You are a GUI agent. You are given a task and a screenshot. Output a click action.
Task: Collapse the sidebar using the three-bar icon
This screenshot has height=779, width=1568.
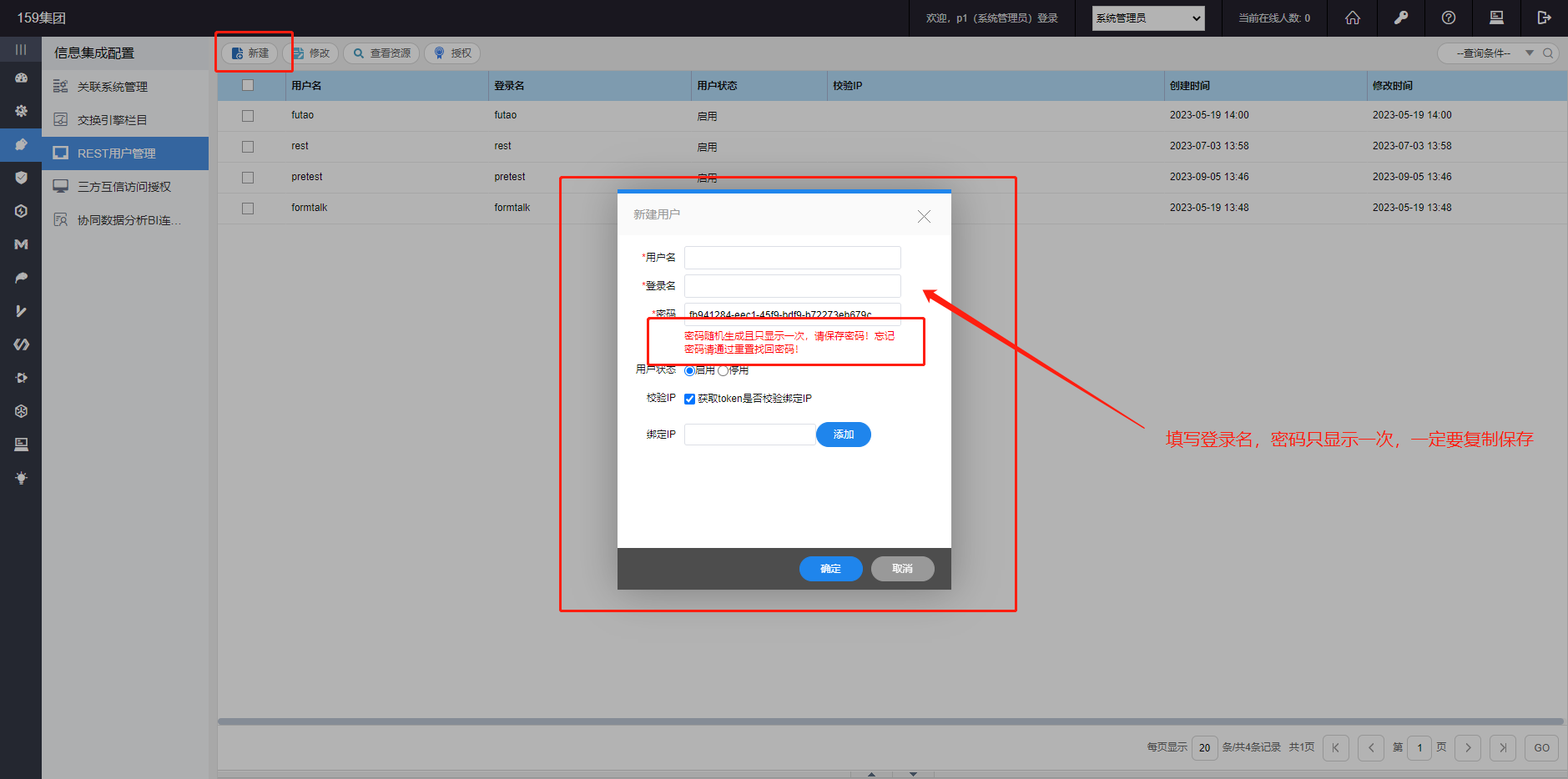(x=21, y=50)
